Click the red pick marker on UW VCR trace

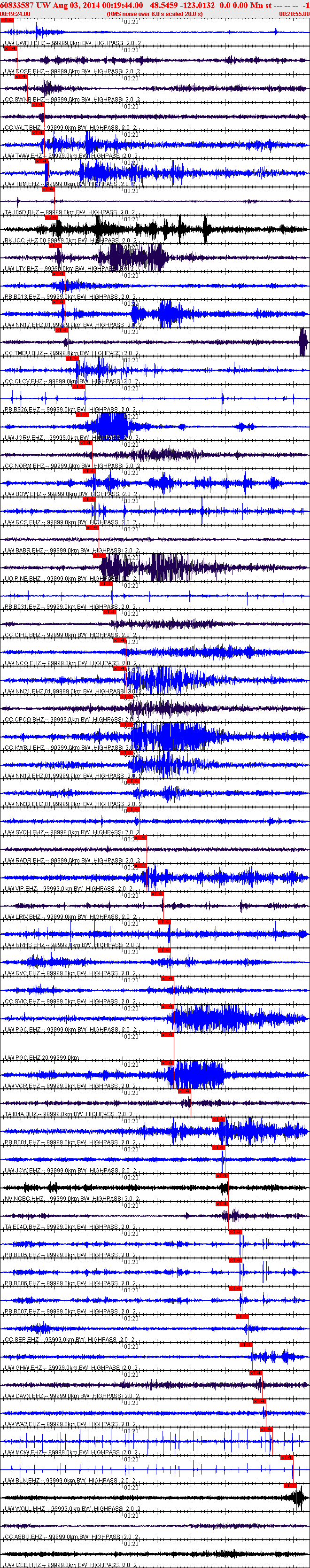click(168, 1063)
